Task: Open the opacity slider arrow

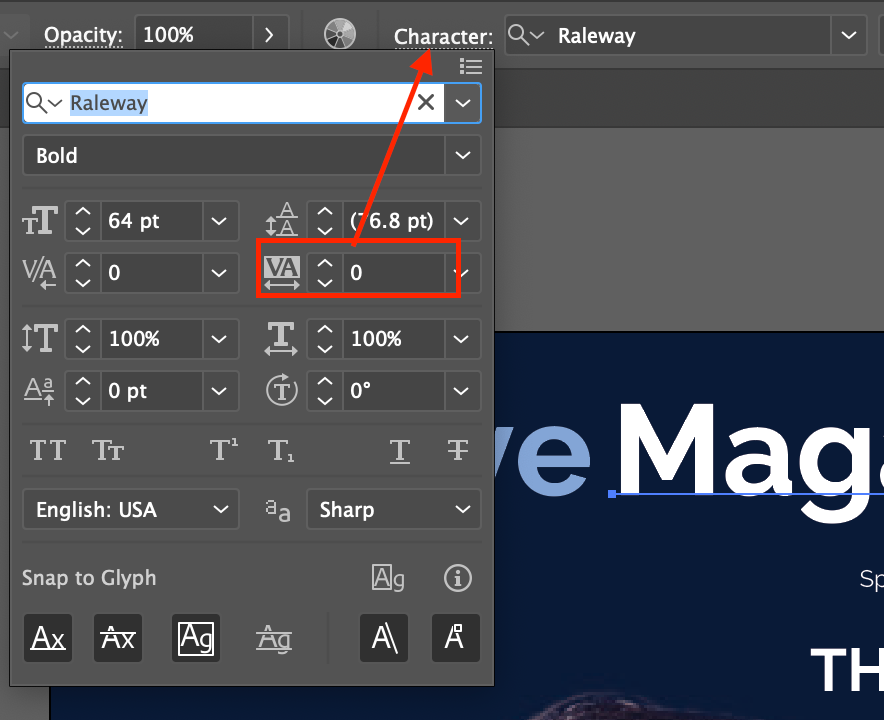Action: (x=270, y=35)
